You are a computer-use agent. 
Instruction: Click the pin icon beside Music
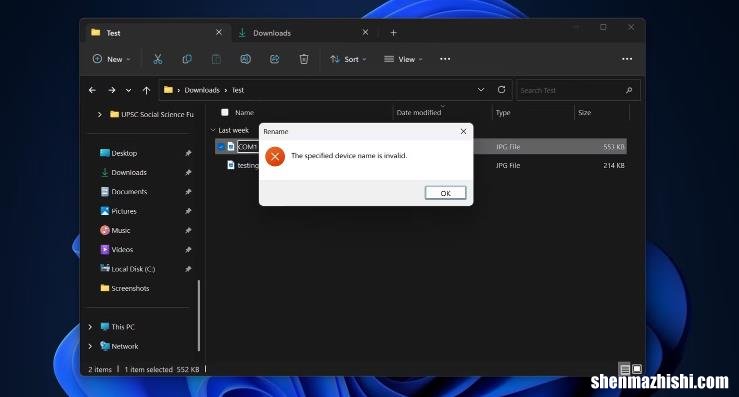(x=188, y=231)
